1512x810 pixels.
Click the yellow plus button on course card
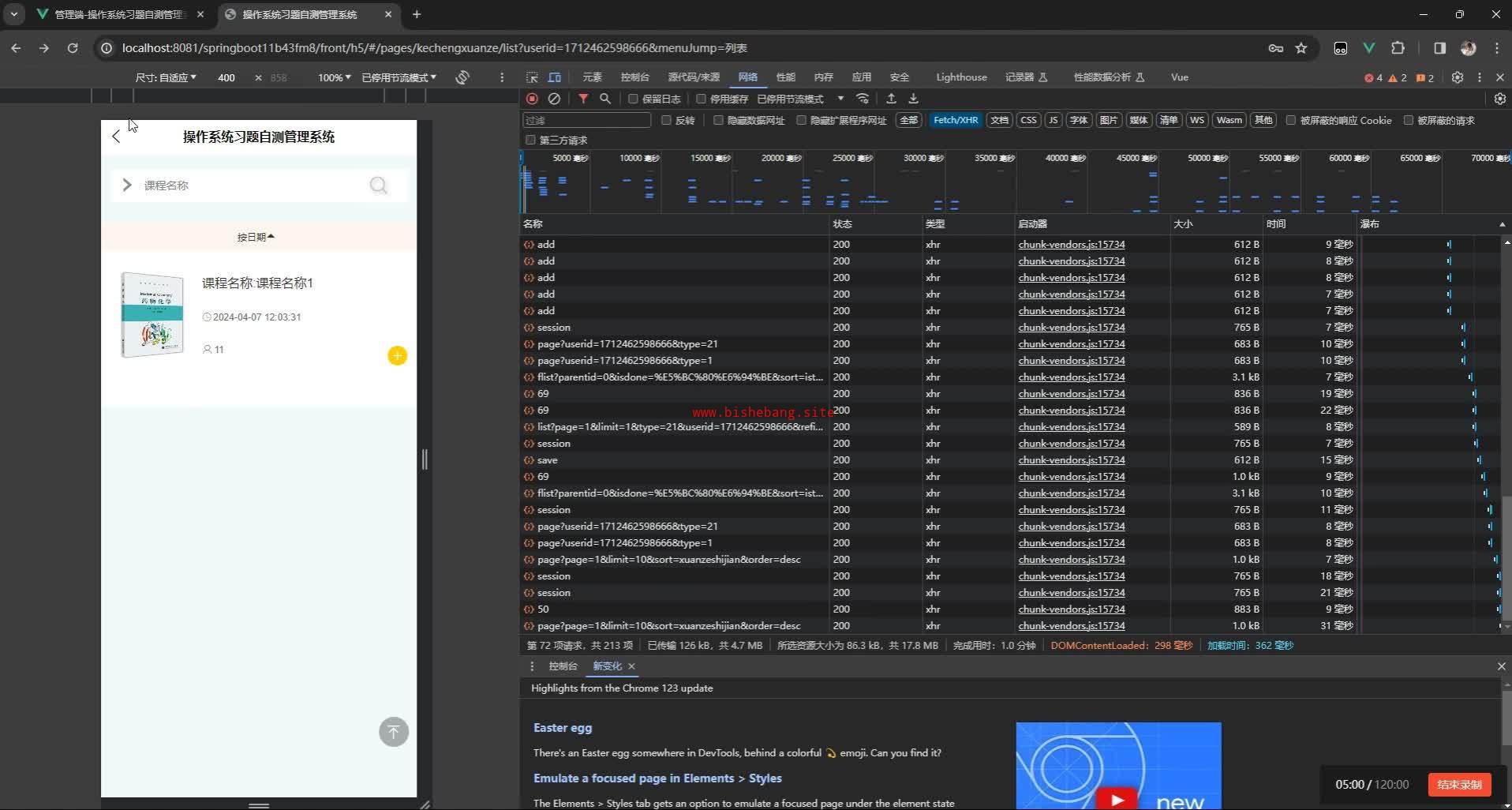397,356
